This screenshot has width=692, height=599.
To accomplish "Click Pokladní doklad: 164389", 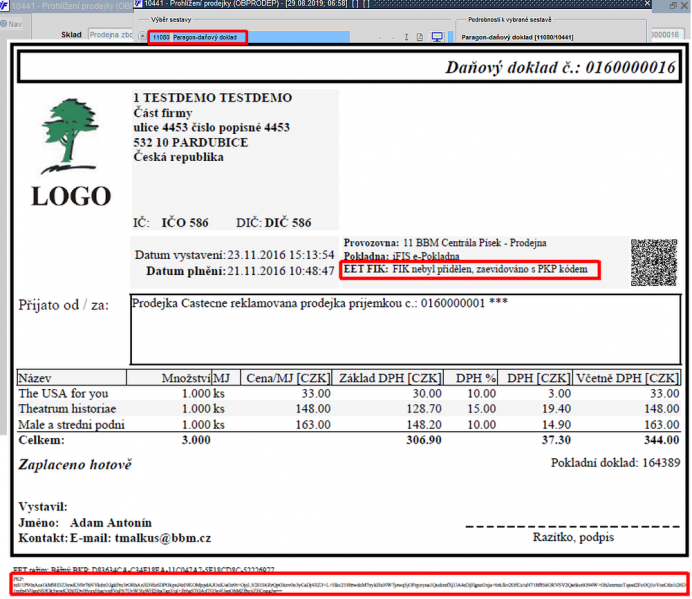I will (615, 463).
